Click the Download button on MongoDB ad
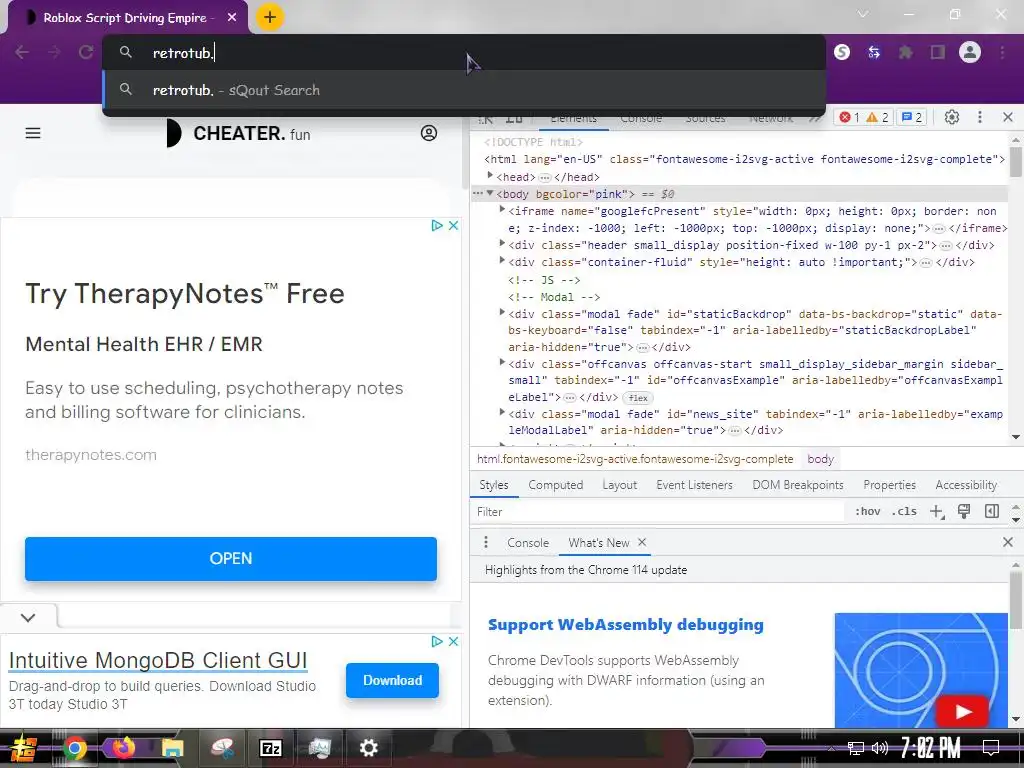1024x768 pixels. 392,680
